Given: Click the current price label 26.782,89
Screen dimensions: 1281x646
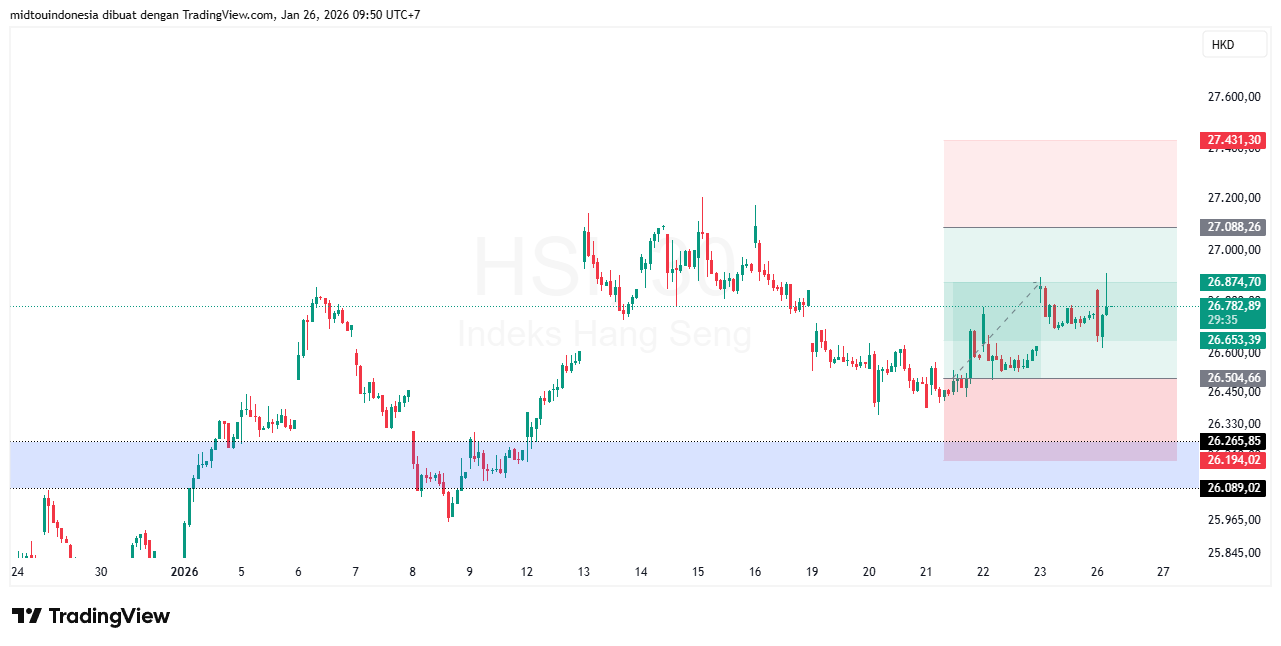Looking at the screenshot, I should click(x=1233, y=305).
